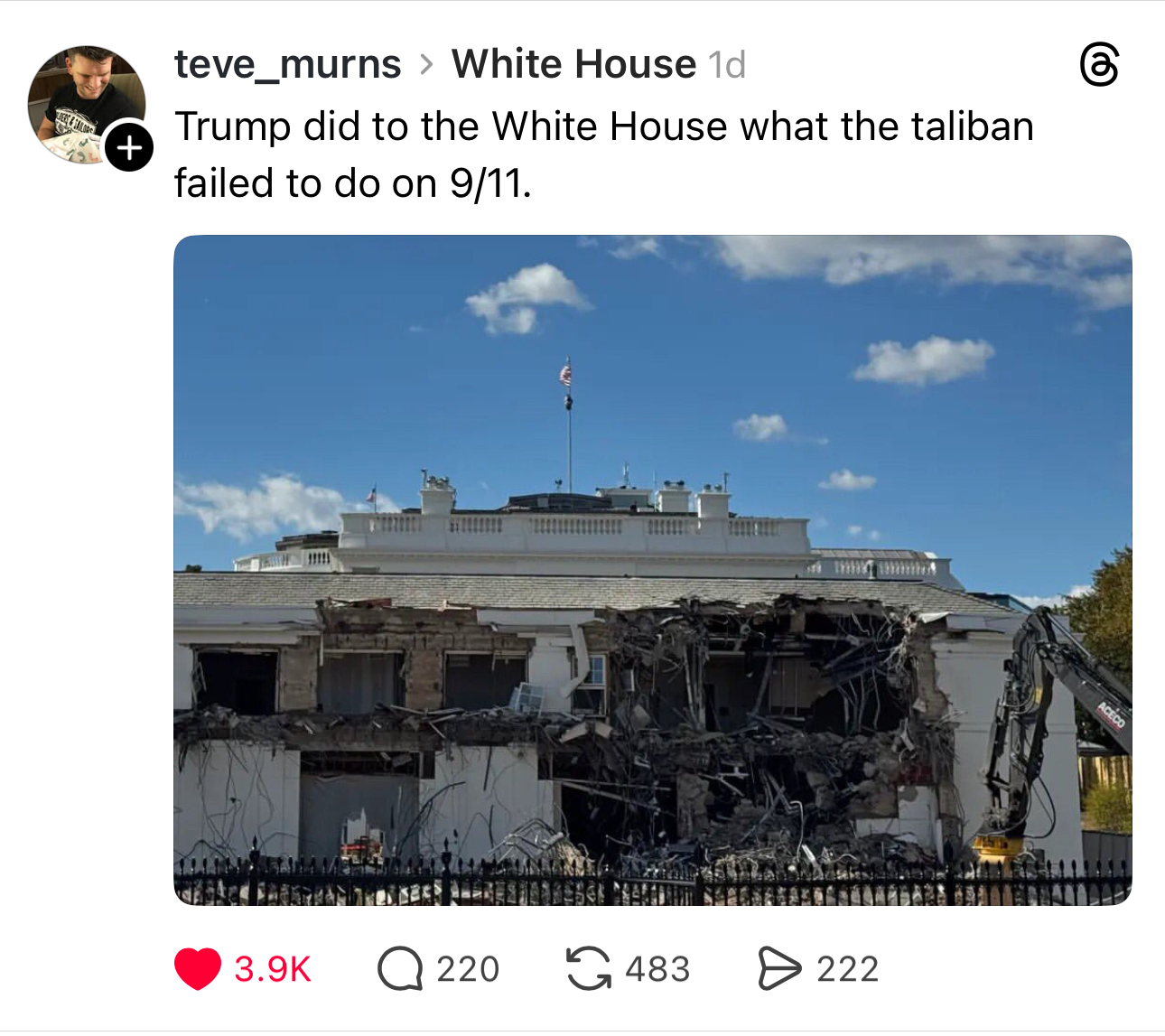Click the 483 reposts count
Screen dimensions: 1165x1036
click(657, 969)
